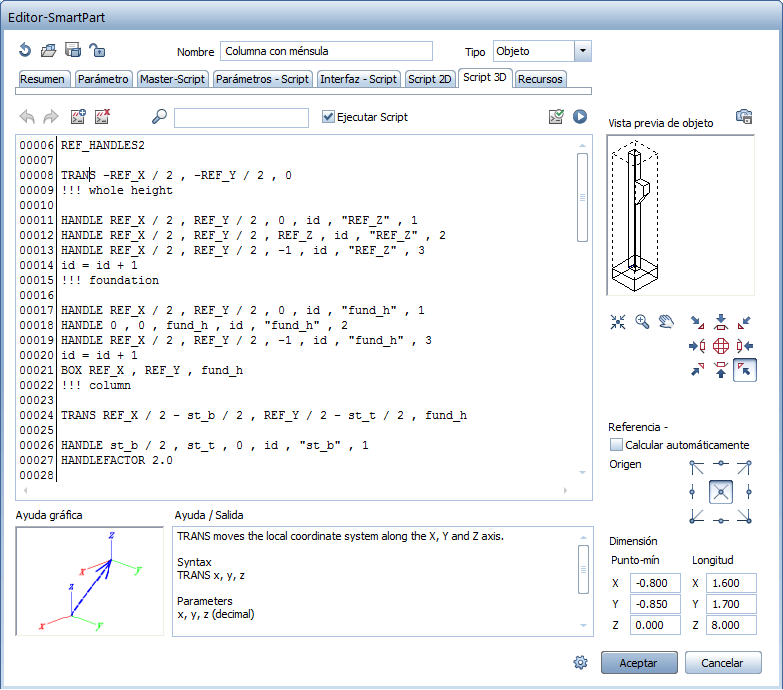This screenshot has height=690, width=783.
Task: Activate the zoom magnifier in preview tools
Action: click(x=642, y=322)
